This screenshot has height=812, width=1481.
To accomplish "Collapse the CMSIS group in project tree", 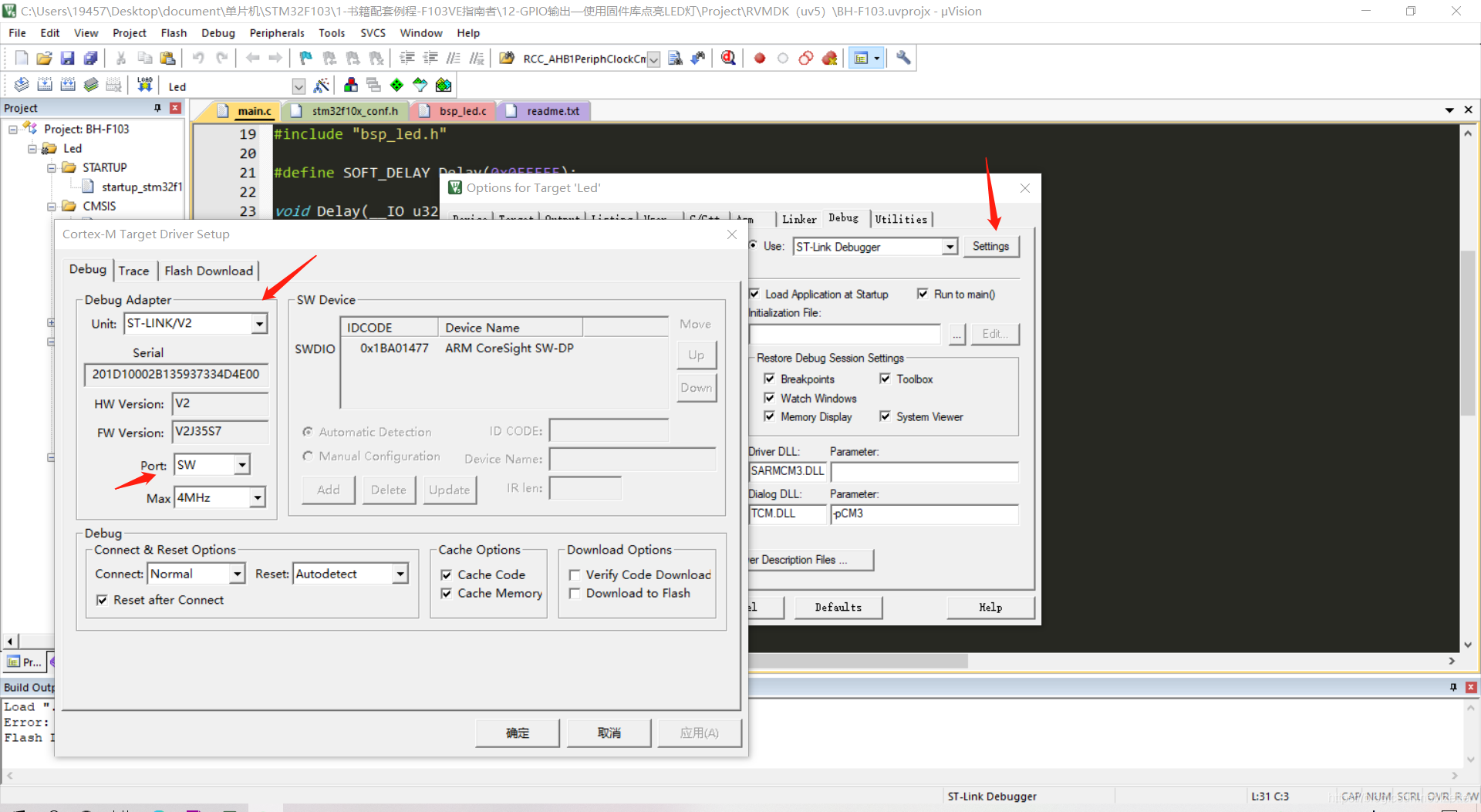I will point(51,206).
